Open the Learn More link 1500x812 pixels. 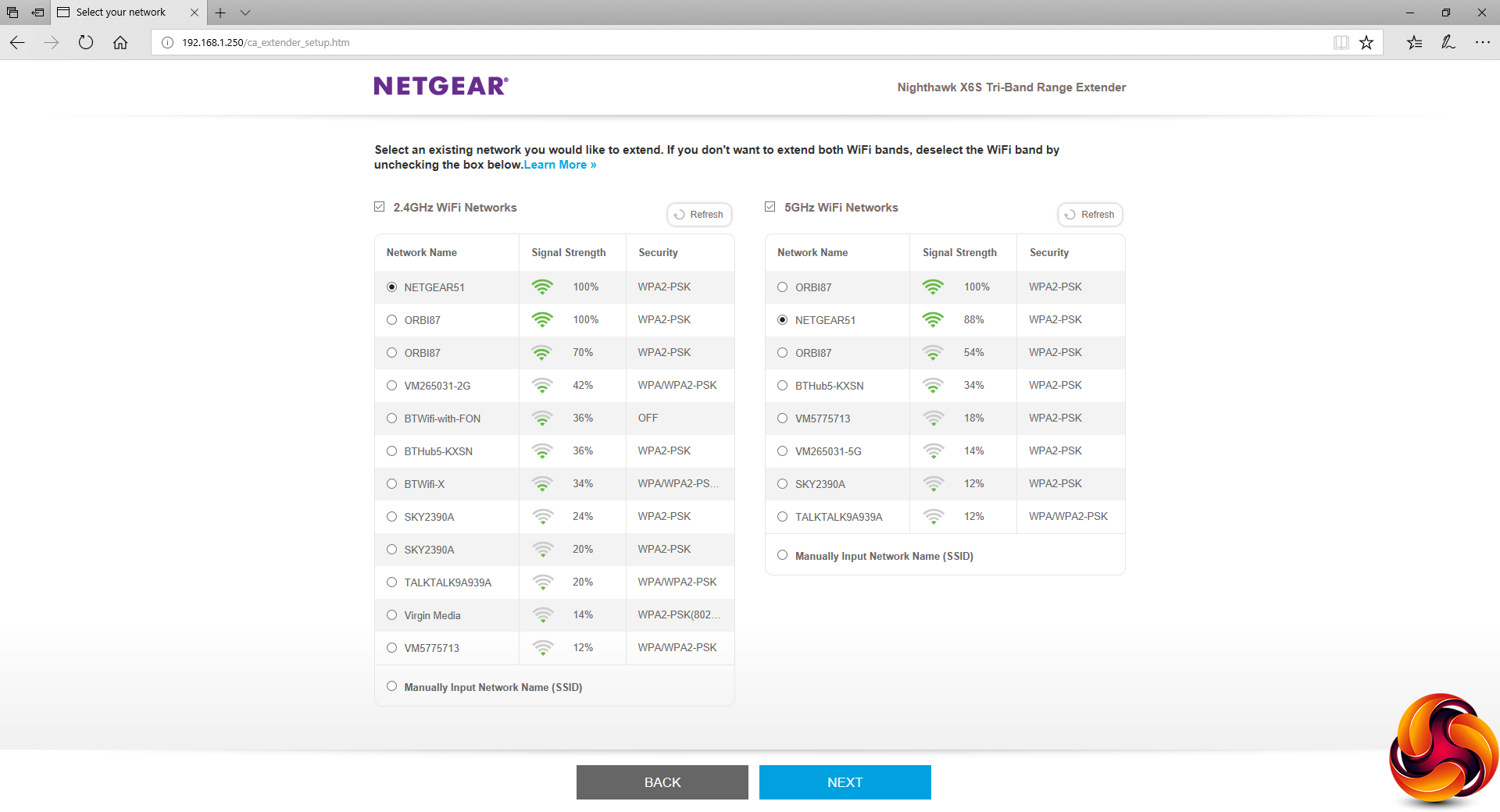[560, 165]
